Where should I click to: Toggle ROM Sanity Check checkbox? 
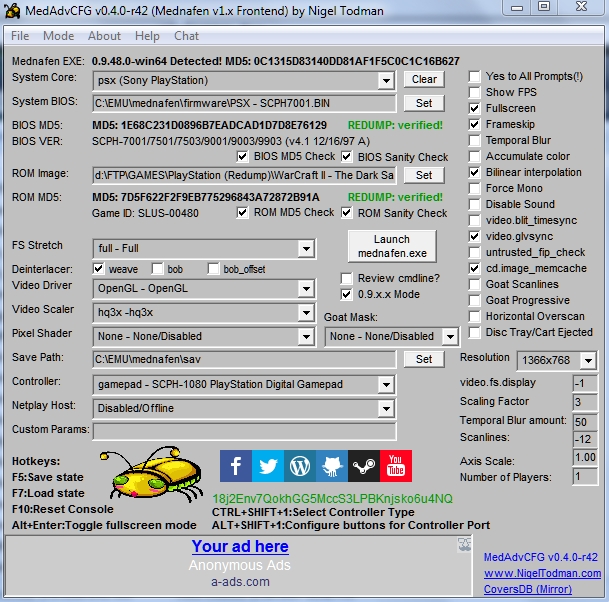coord(346,213)
